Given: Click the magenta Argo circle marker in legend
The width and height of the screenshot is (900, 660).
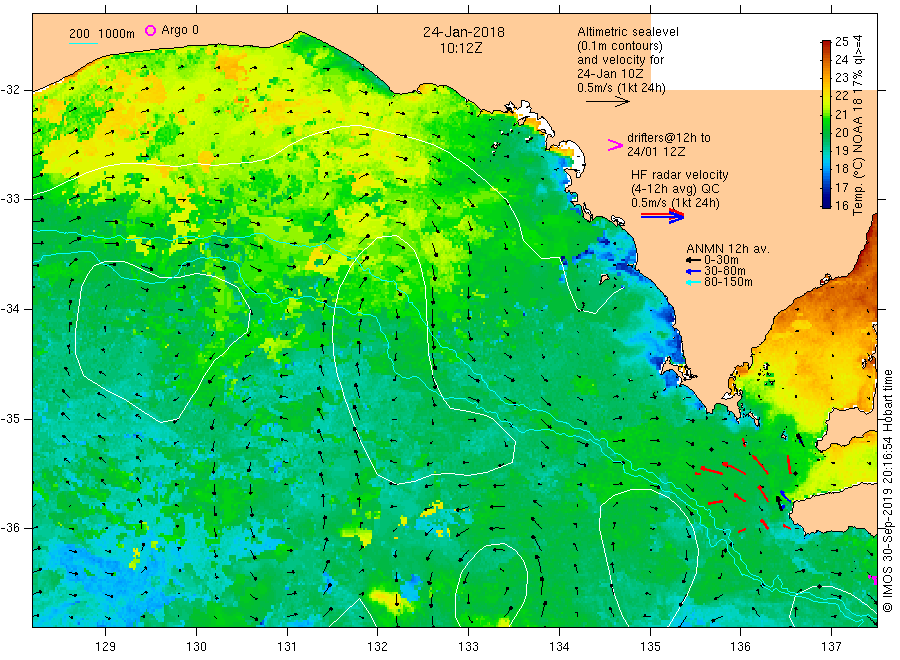Looking at the screenshot, I should point(150,30).
